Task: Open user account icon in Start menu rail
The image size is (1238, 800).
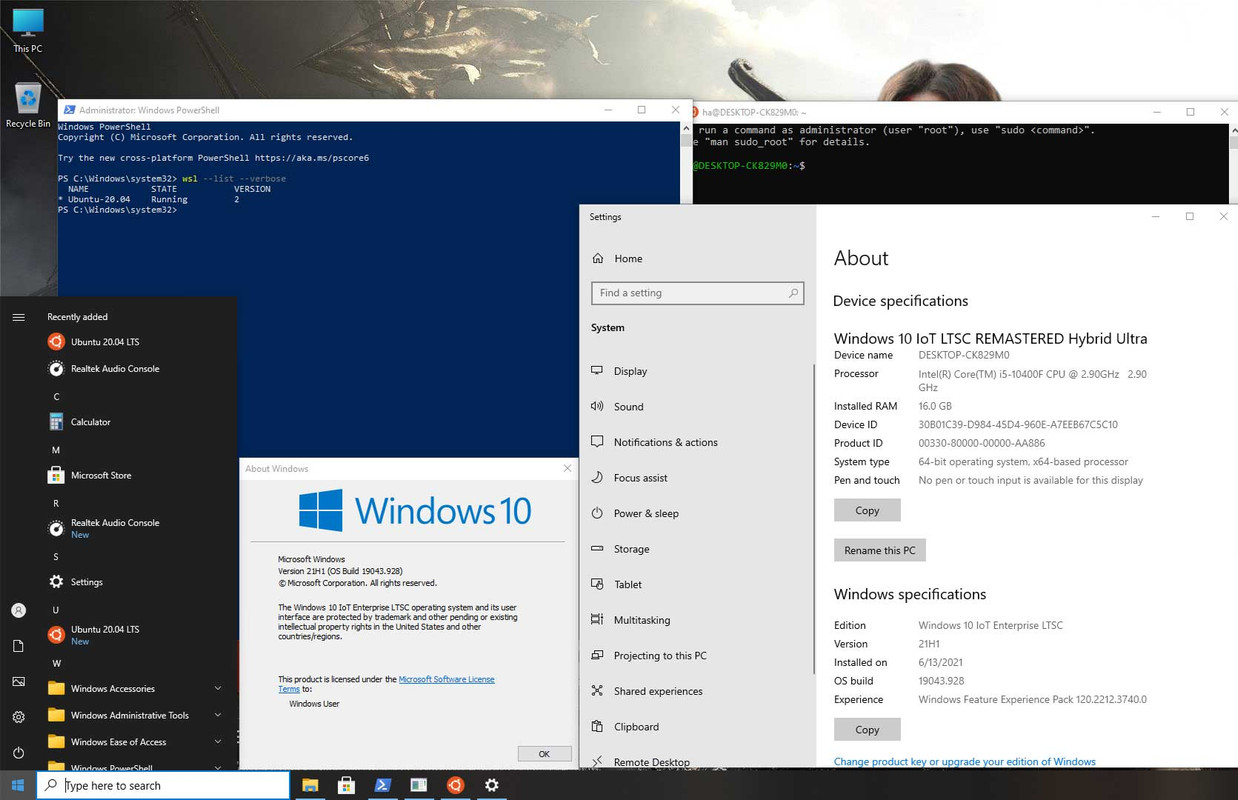Action: (18, 610)
